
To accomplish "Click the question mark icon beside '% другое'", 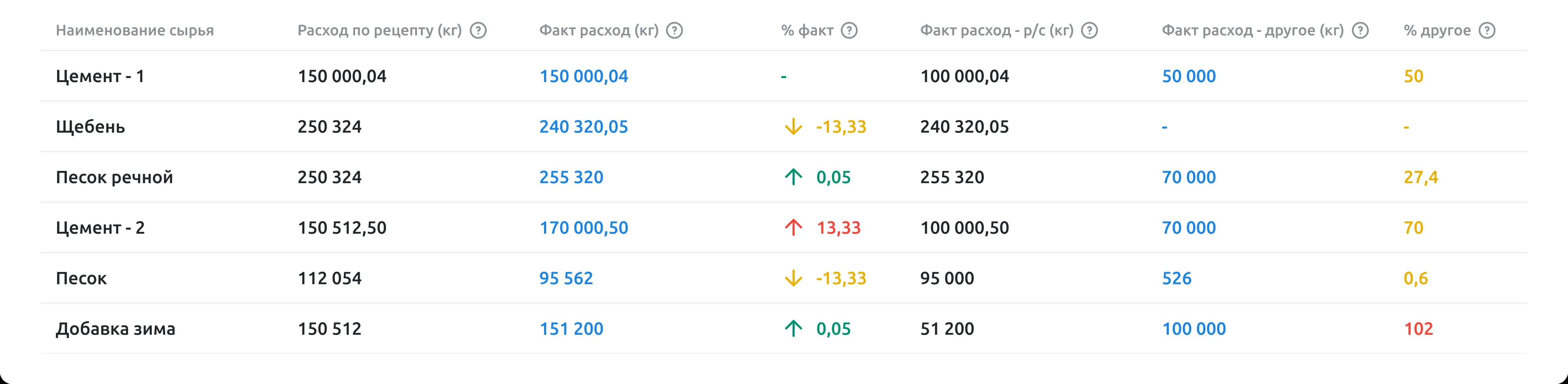I will (1488, 30).
